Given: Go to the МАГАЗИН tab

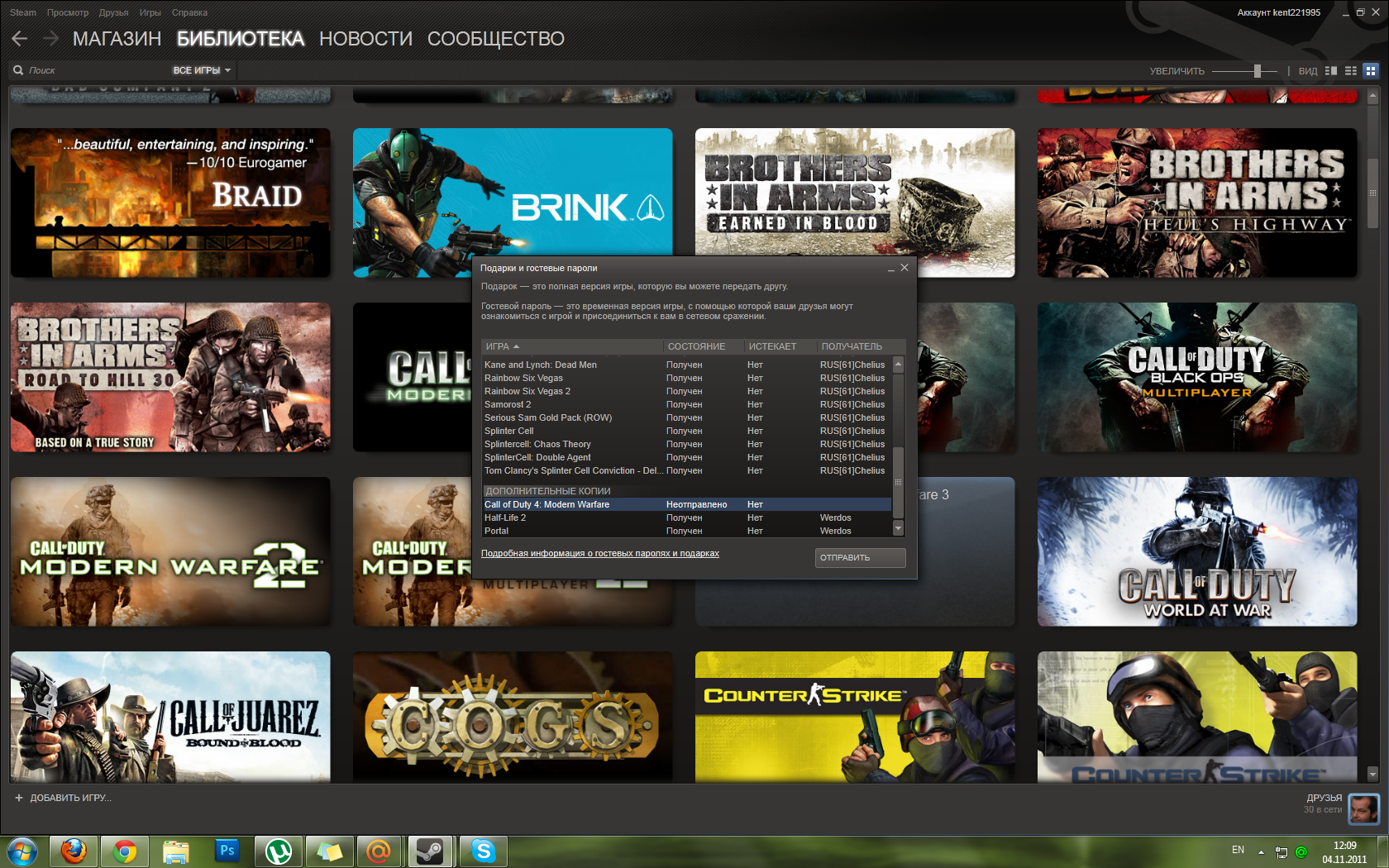Looking at the screenshot, I should tap(117, 39).
